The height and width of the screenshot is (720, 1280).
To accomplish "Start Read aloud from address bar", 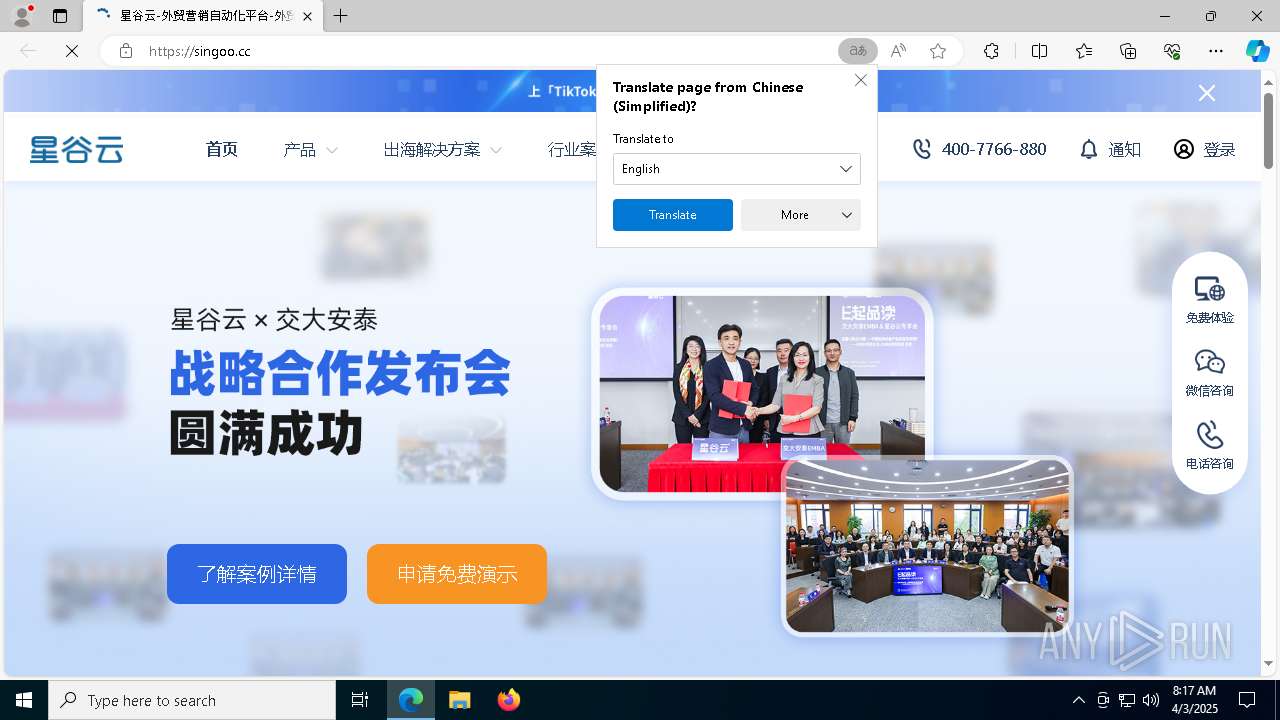I will [898, 51].
